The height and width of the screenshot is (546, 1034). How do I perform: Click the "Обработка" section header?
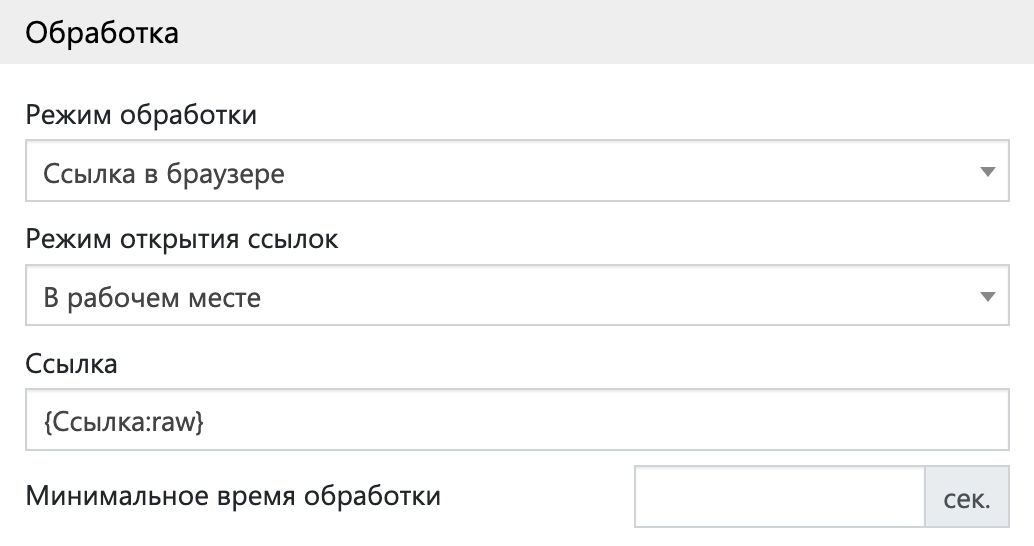tap(102, 32)
